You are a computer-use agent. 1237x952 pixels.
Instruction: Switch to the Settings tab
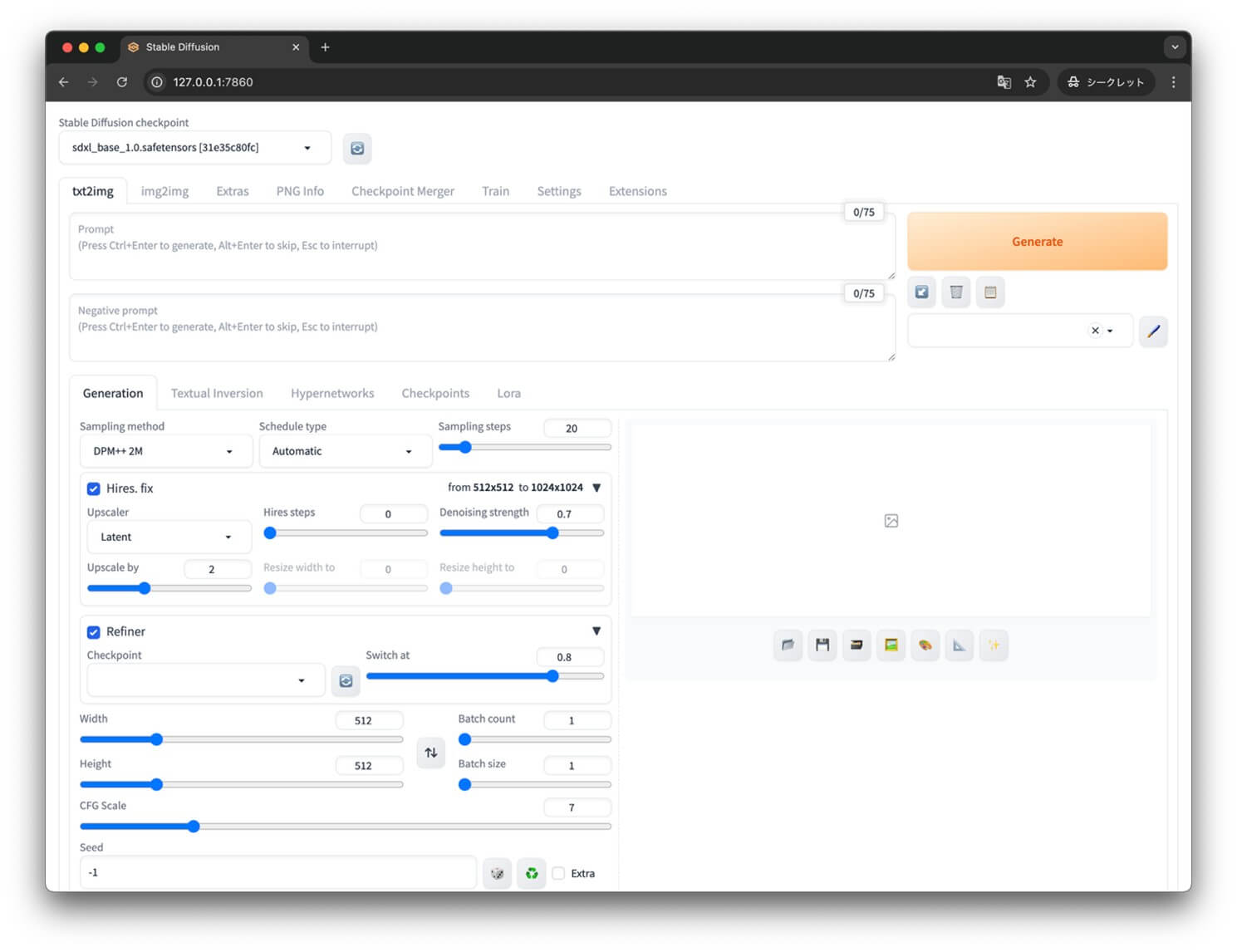tap(559, 191)
